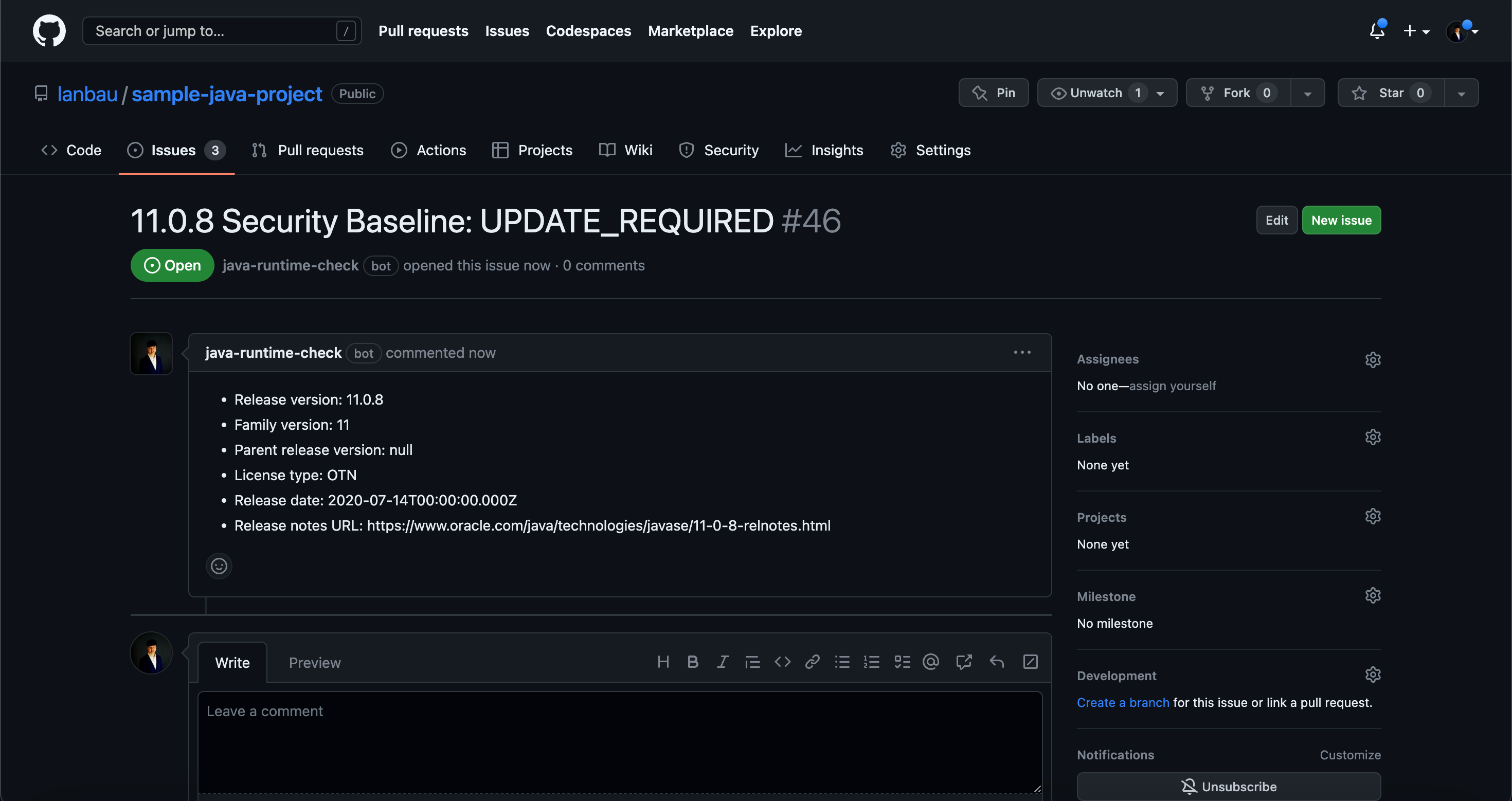This screenshot has height=801, width=1512.
Task: Switch editor to Preview tab
Action: 315,663
